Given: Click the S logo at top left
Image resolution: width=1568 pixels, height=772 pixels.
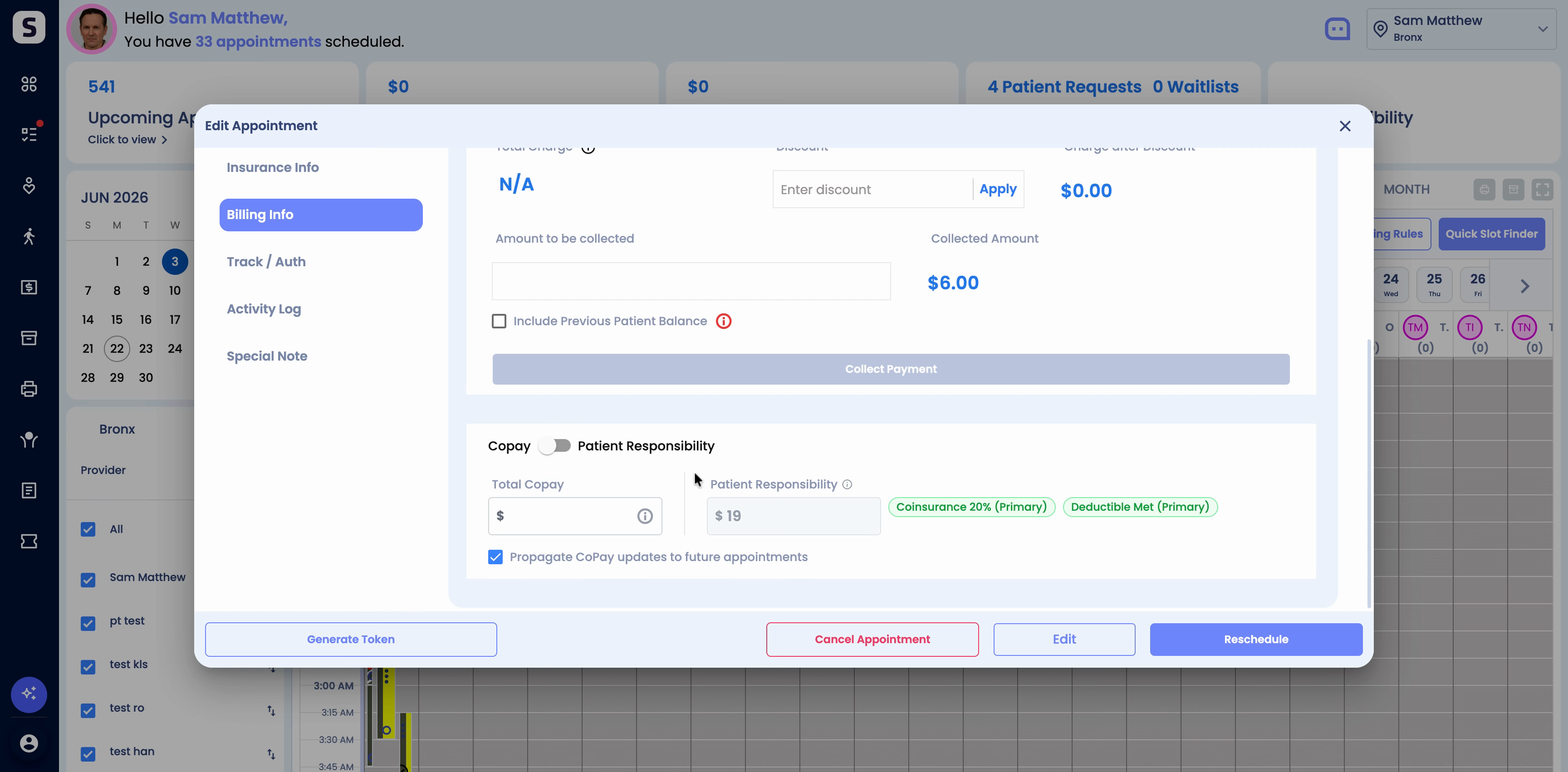Looking at the screenshot, I should [29, 27].
